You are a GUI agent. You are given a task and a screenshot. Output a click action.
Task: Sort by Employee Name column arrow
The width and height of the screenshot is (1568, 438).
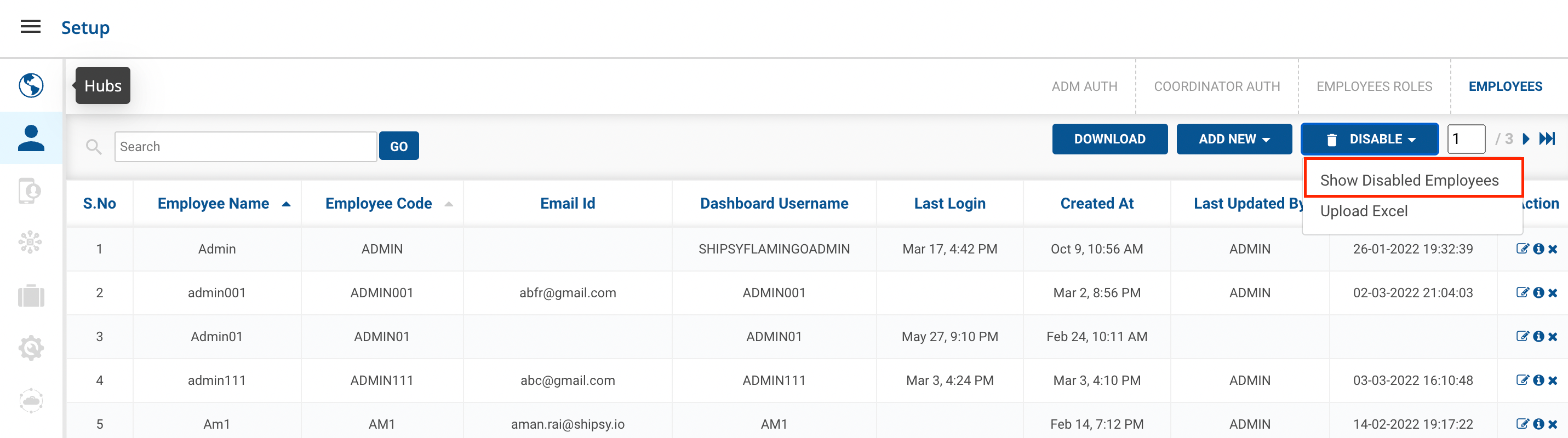(x=286, y=204)
